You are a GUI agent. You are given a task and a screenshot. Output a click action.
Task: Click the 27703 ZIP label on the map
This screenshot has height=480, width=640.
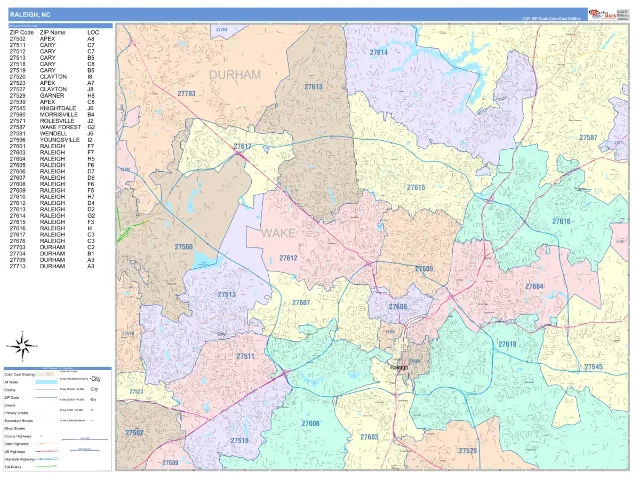[x=186, y=93]
